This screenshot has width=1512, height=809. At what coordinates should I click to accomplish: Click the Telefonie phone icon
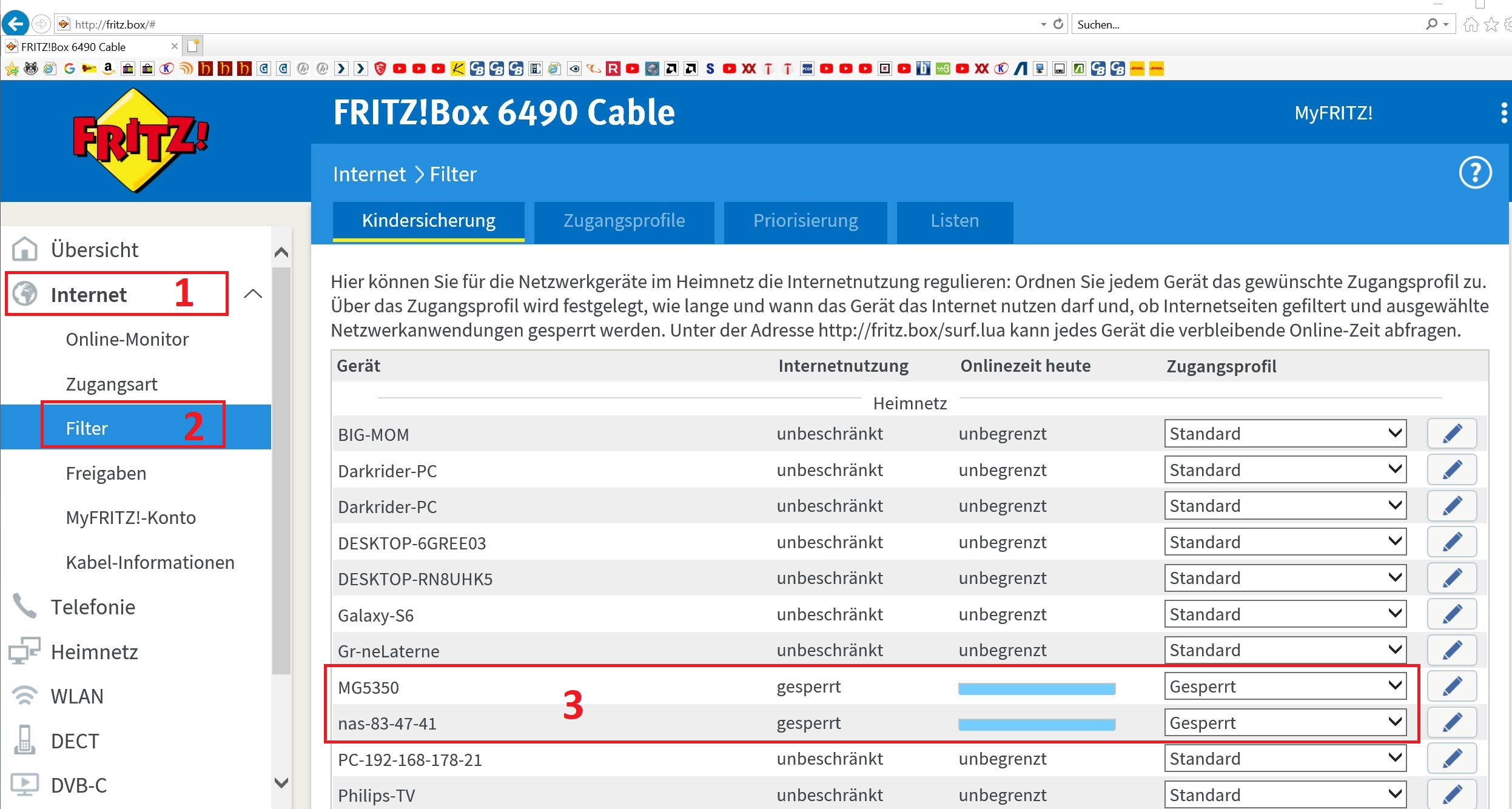click(x=25, y=606)
